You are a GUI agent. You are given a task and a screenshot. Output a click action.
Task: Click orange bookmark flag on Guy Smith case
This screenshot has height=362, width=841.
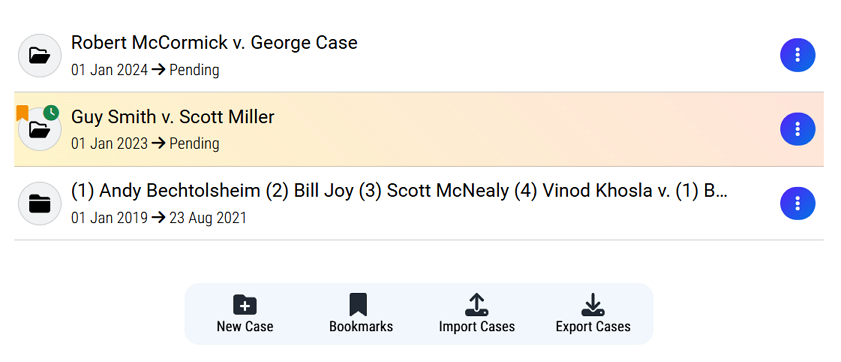[22, 113]
